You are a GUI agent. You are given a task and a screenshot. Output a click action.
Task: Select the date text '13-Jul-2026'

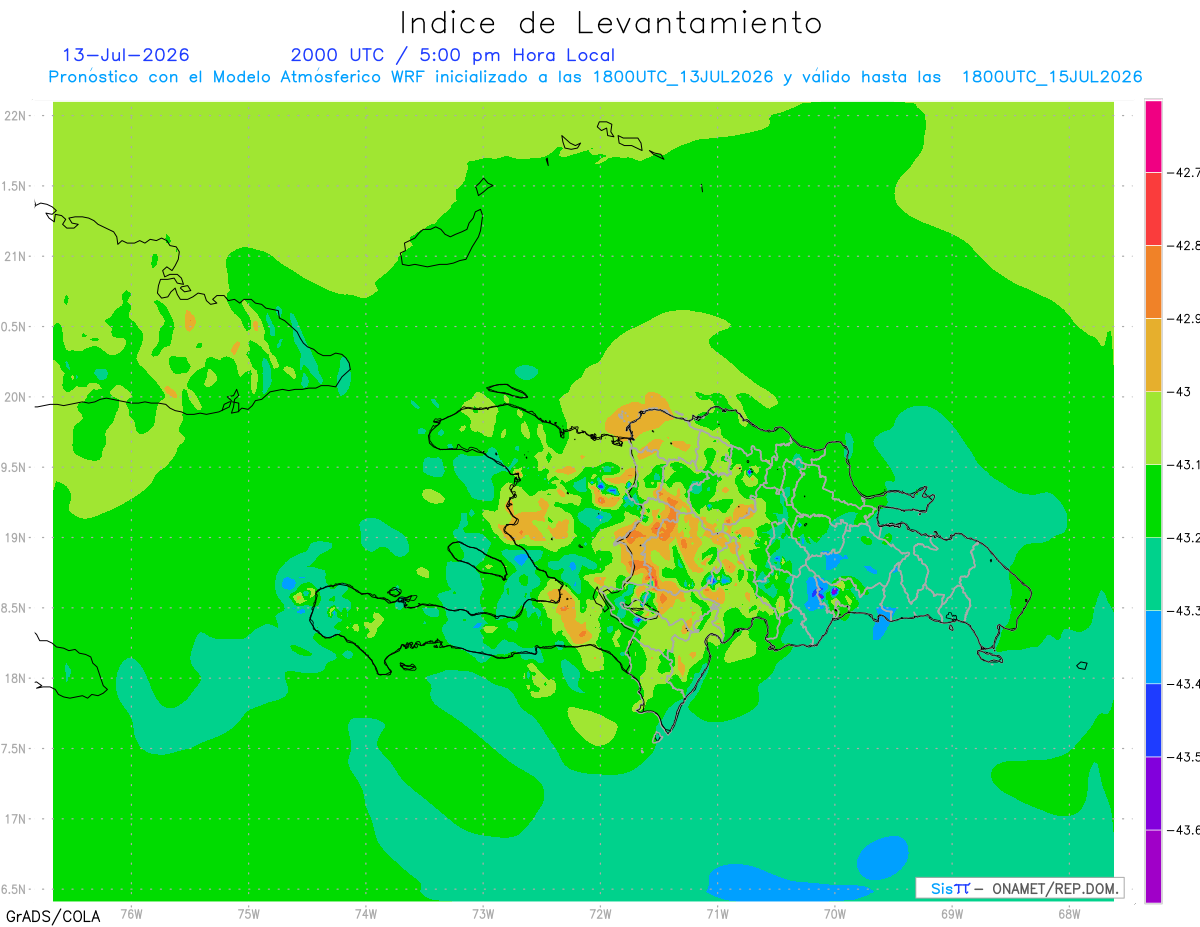click(126, 55)
